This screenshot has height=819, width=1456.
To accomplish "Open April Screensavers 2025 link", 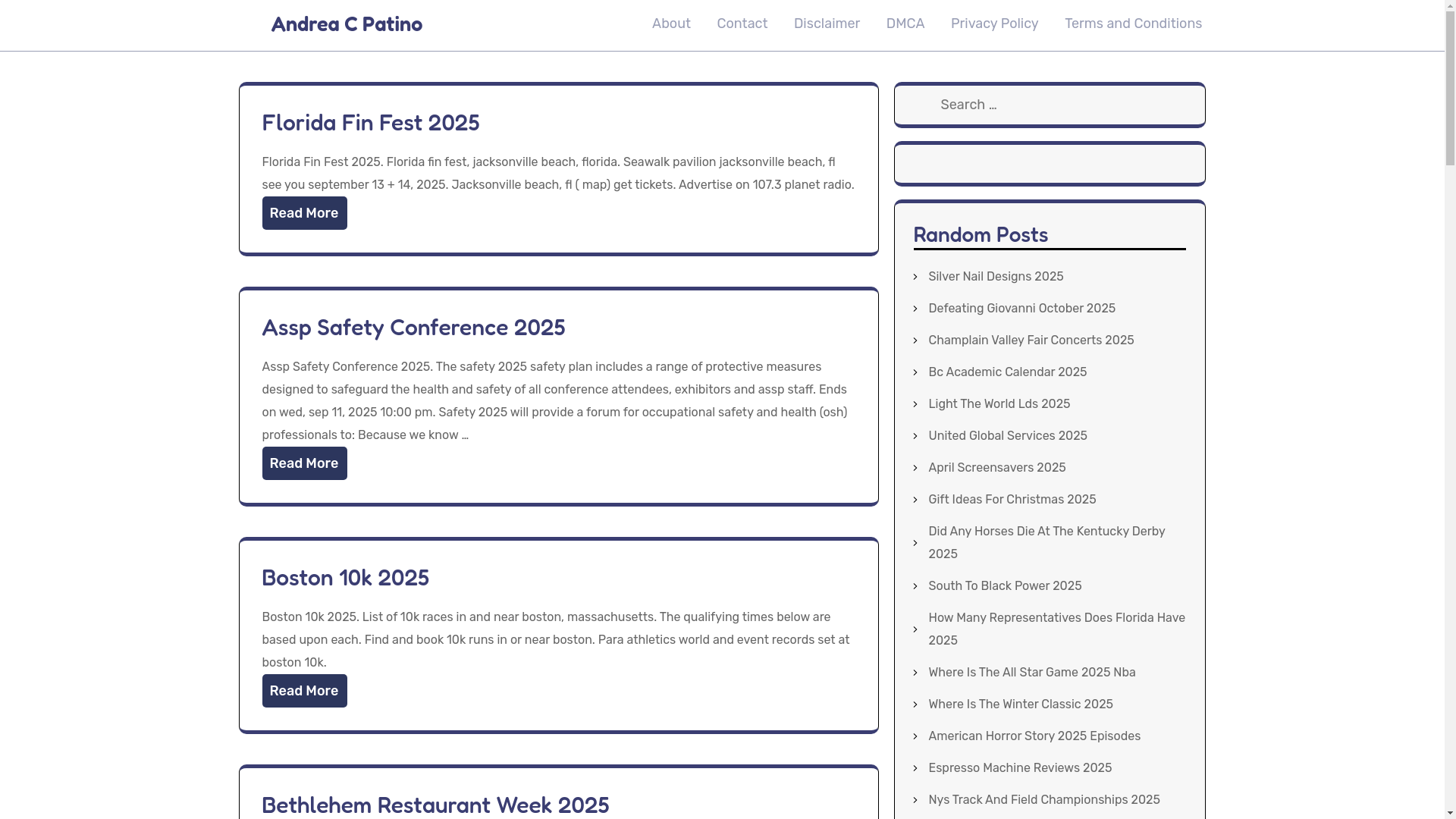I will [996, 468].
